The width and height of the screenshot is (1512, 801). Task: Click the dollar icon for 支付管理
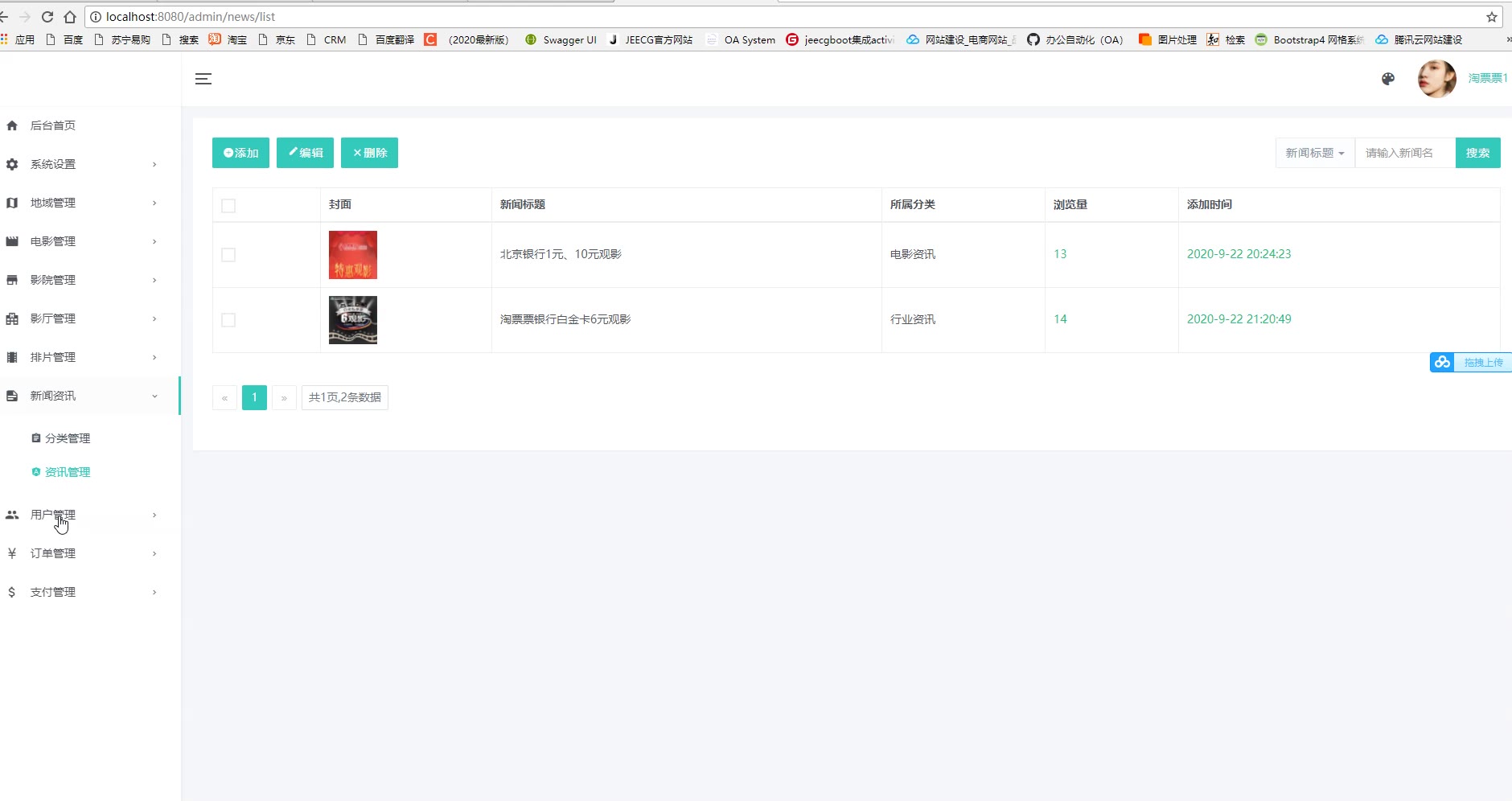click(12, 592)
